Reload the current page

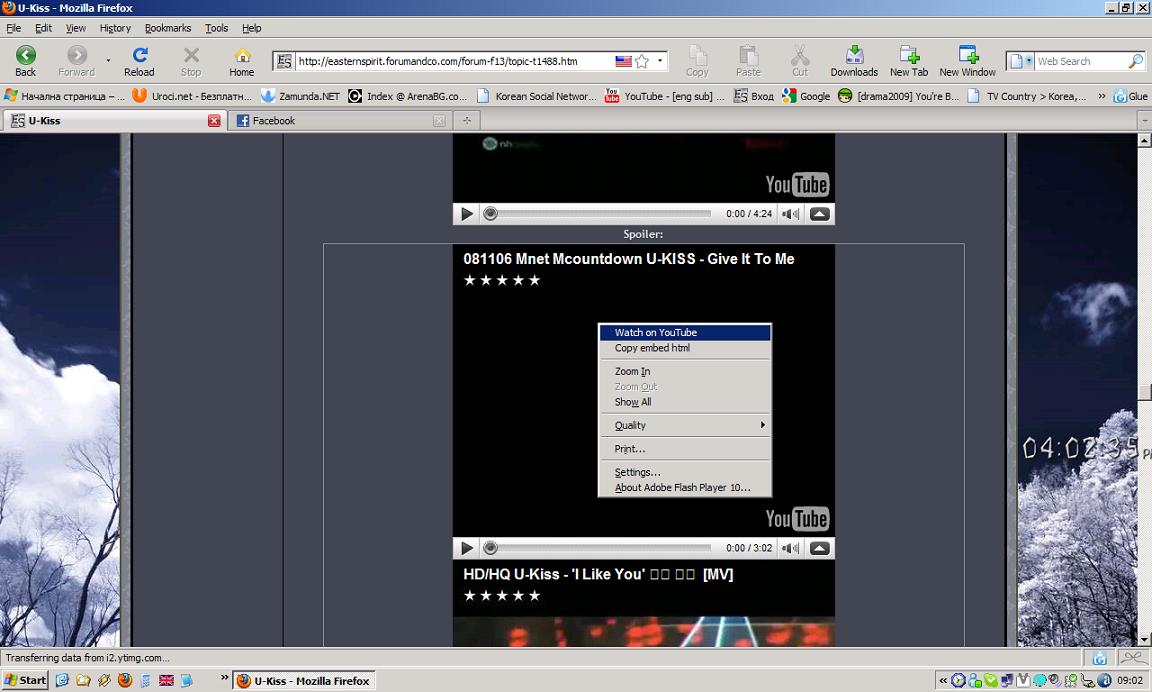[139, 61]
